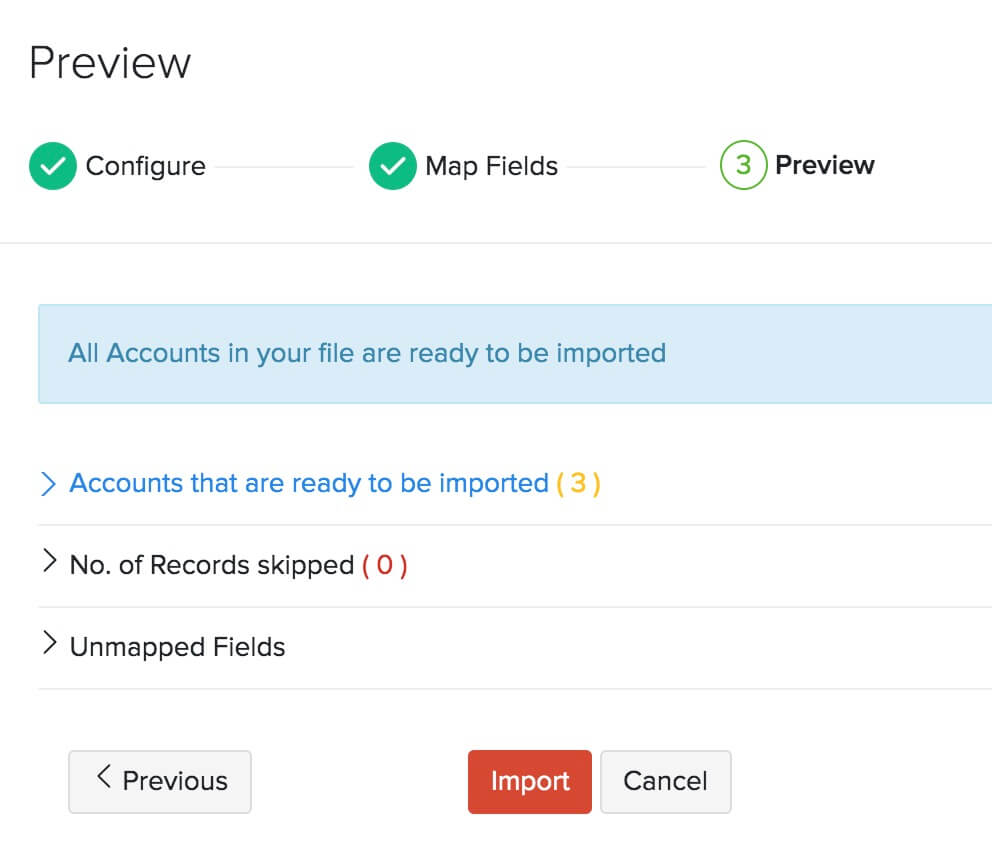Screen dimensions: 992x866
Task: Return using the Previous button
Action: [159, 781]
